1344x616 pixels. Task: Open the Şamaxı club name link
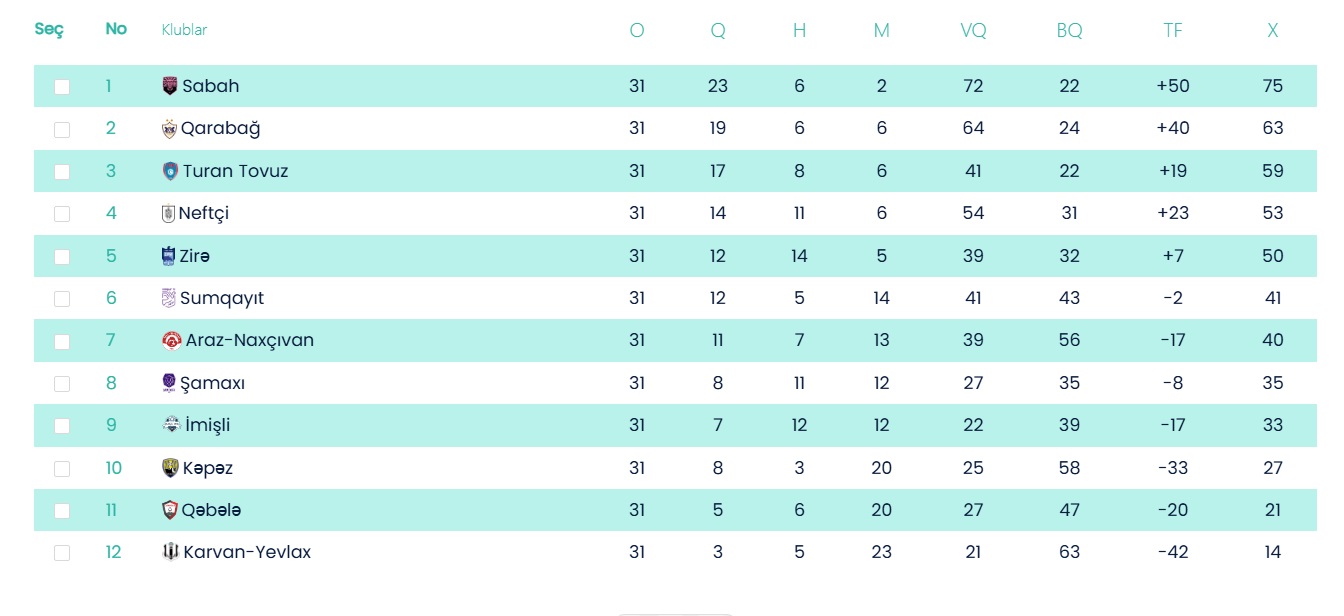pyautogui.click(x=212, y=383)
